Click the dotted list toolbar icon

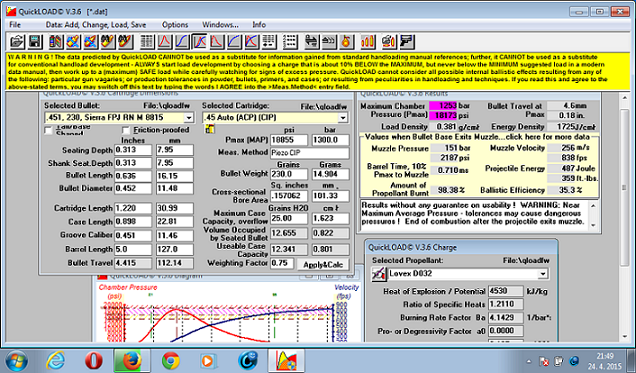tap(290, 42)
